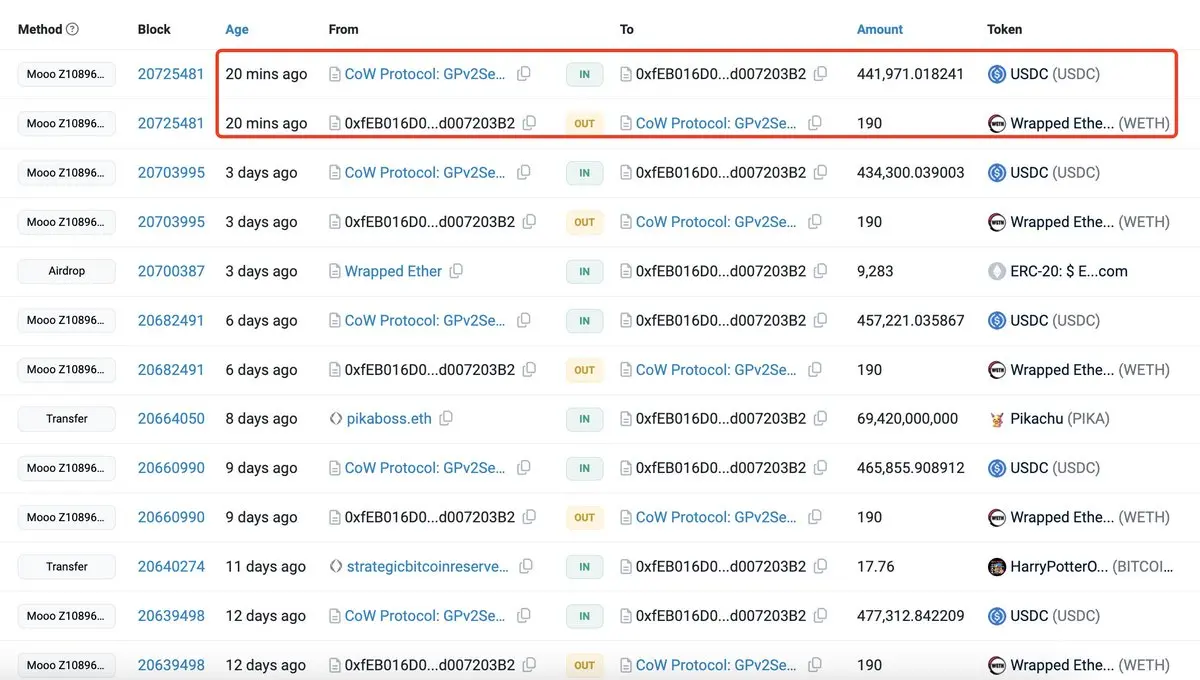Open the pikaboss.eth address link

(388, 418)
